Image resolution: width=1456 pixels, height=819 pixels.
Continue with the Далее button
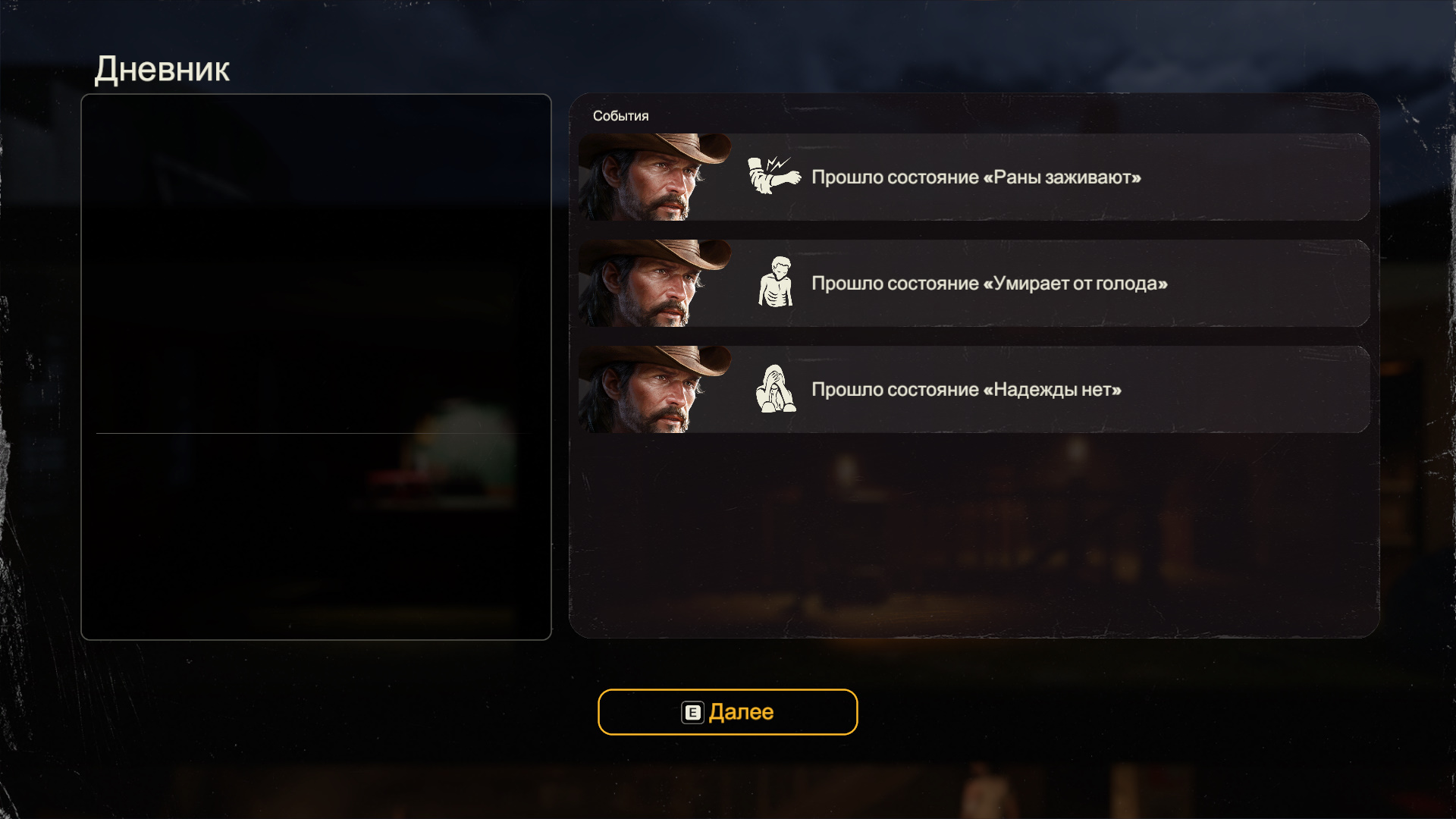(x=727, y=712)
